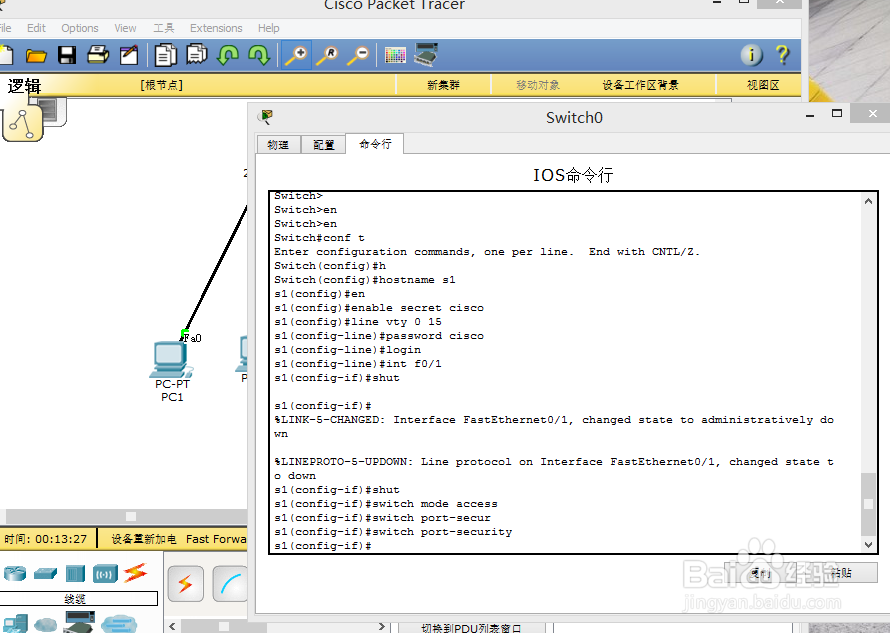The image size is (890, 633).
Task: Click the 复制 button in Switch0
Action: 761,573
